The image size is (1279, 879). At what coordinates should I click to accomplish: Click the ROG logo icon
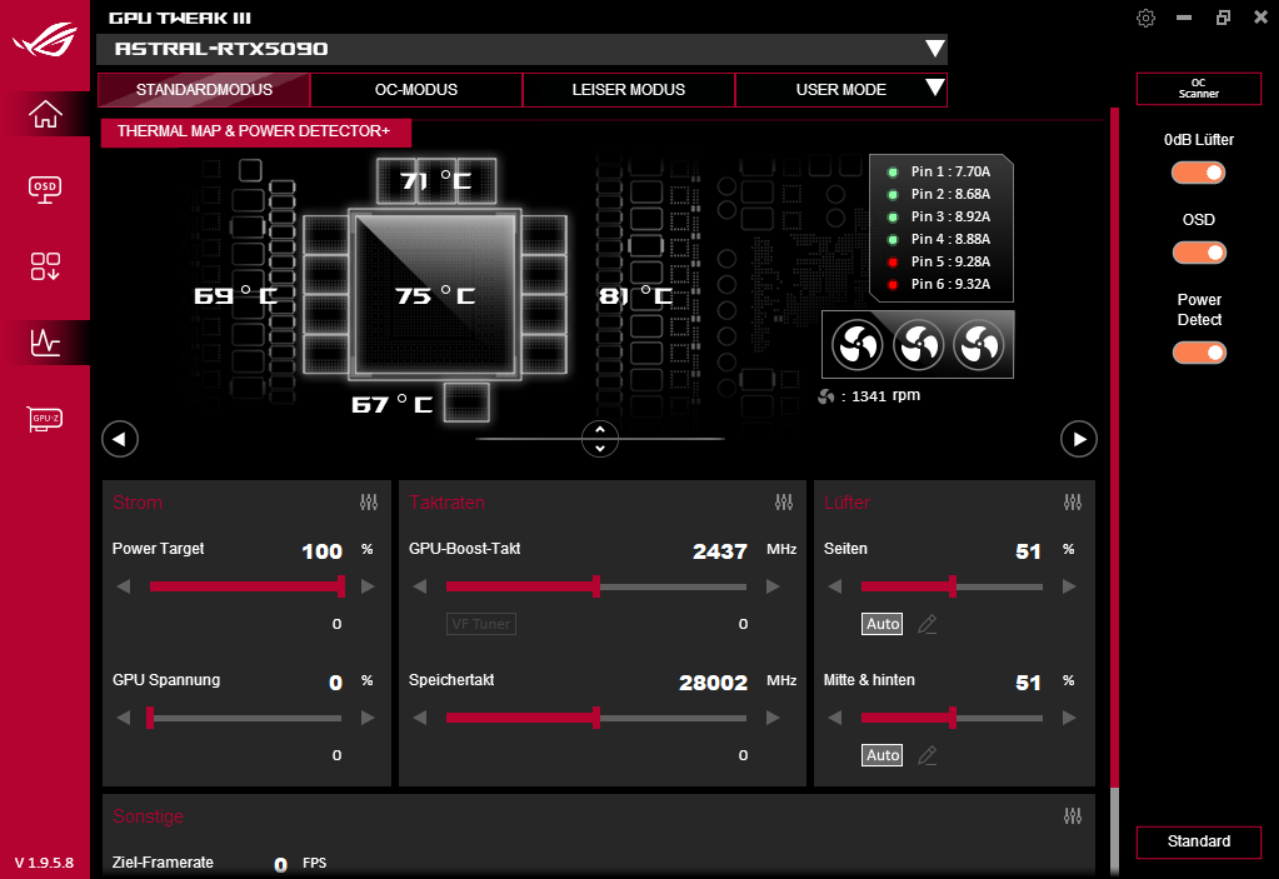pyautogui.click(x=45, y=40)
